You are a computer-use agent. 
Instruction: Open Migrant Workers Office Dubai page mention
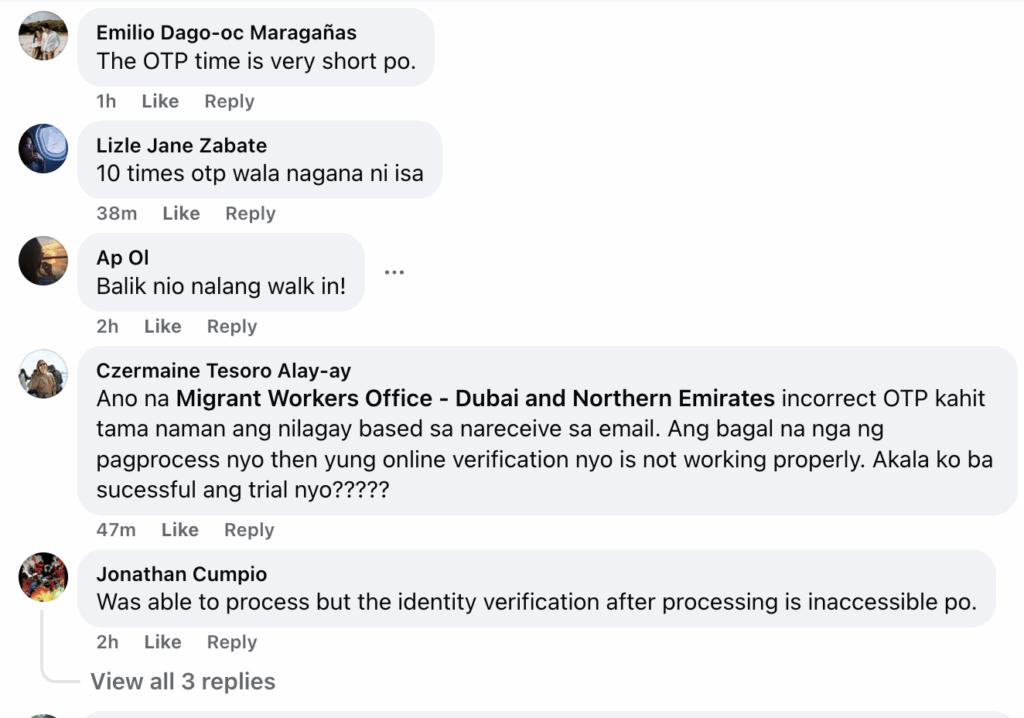[x=475, y=398]
